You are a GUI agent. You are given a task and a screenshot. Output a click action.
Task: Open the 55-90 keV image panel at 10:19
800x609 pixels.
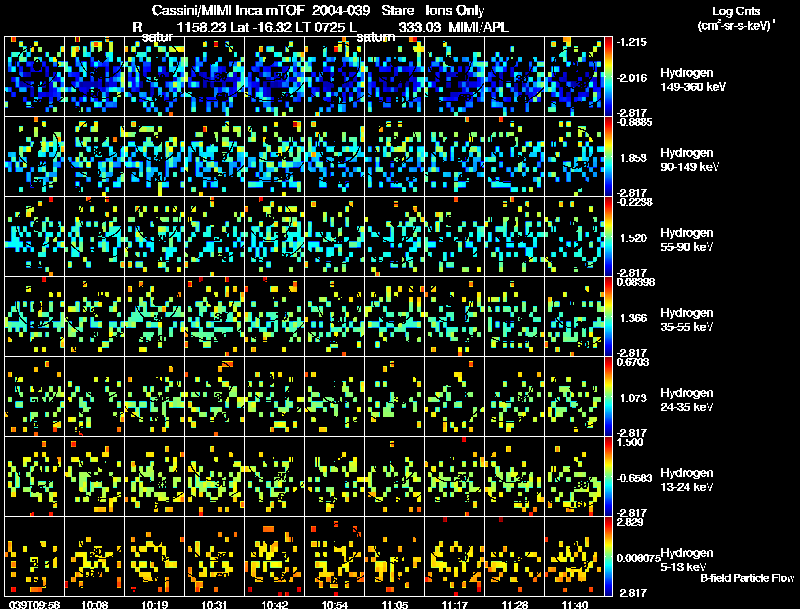click(x=155, y=237)
